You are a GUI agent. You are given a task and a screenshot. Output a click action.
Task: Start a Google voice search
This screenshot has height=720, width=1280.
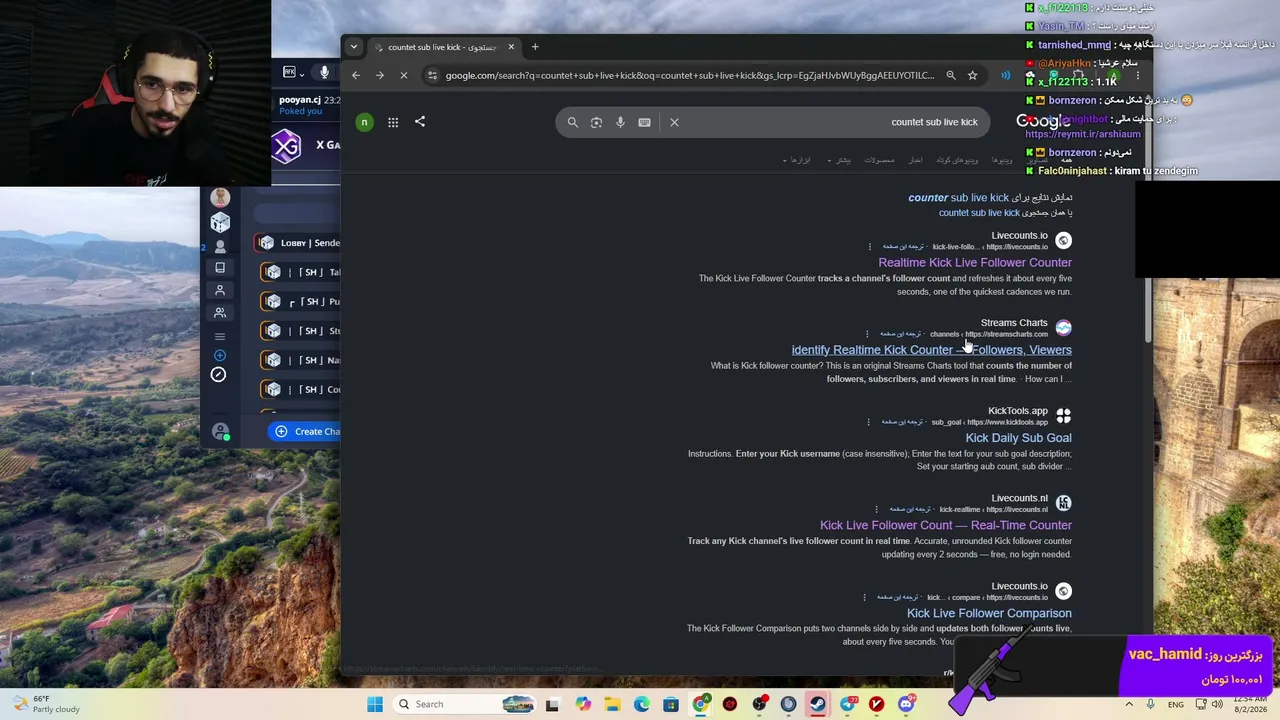pyautogui.click(x=620, y=122)
